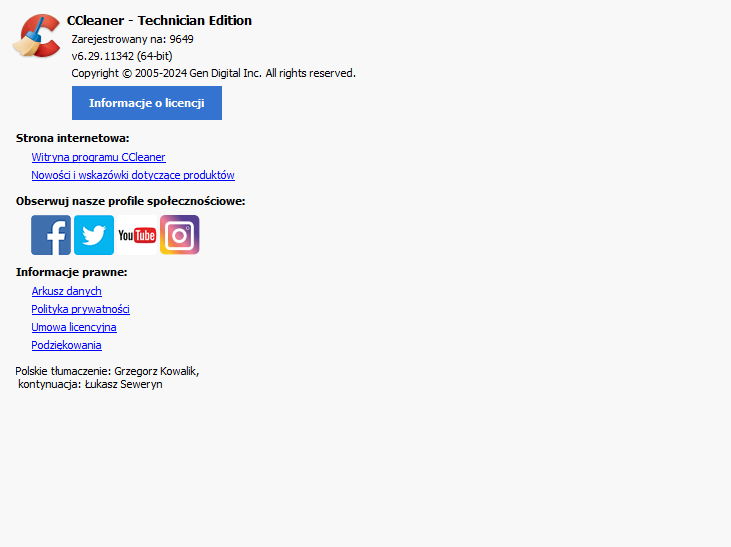731x547 pixels.
Task: Open the Instagram profile icon
Action: point(179,235)
